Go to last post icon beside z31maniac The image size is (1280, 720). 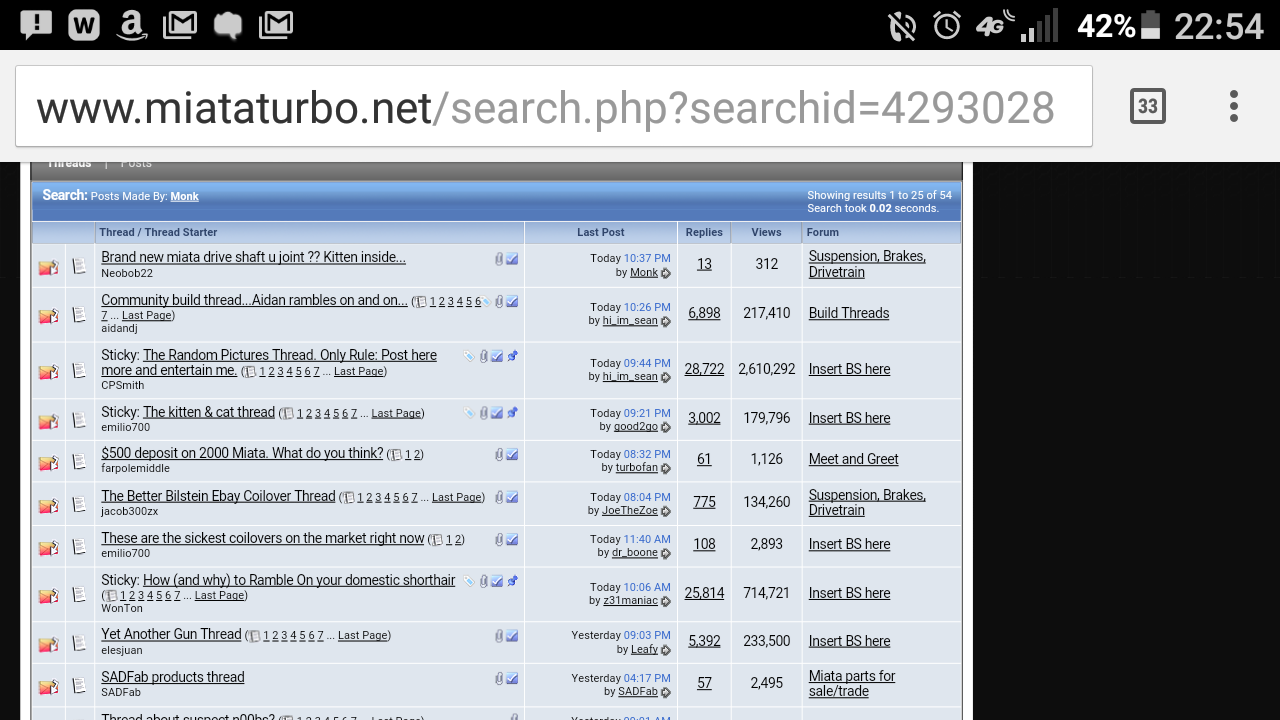tap(666, 601)
